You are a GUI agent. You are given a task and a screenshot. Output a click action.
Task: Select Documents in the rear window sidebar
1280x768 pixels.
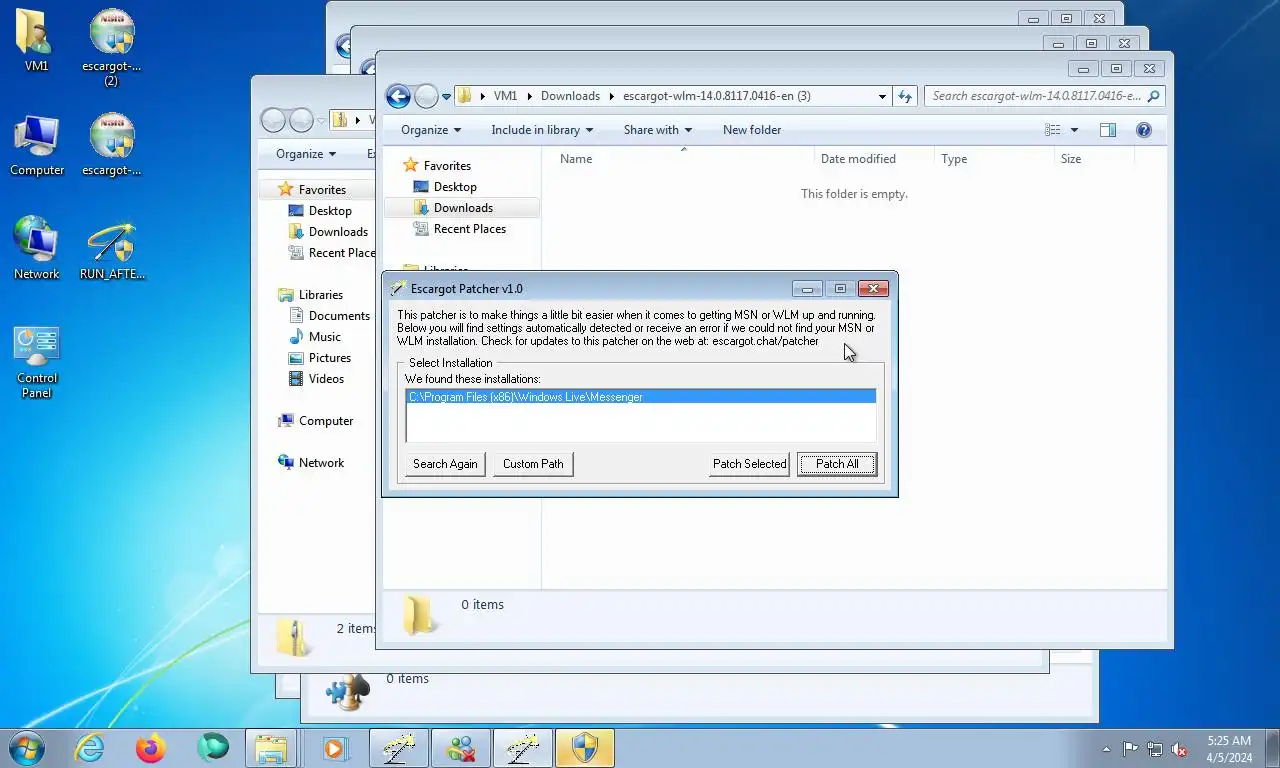pyautogui.click(x=339, y=316)
